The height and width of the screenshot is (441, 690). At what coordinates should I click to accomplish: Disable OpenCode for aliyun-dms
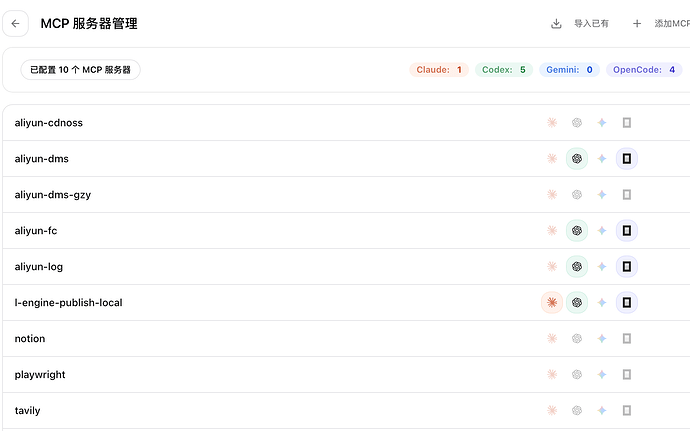tap(627, 159)
